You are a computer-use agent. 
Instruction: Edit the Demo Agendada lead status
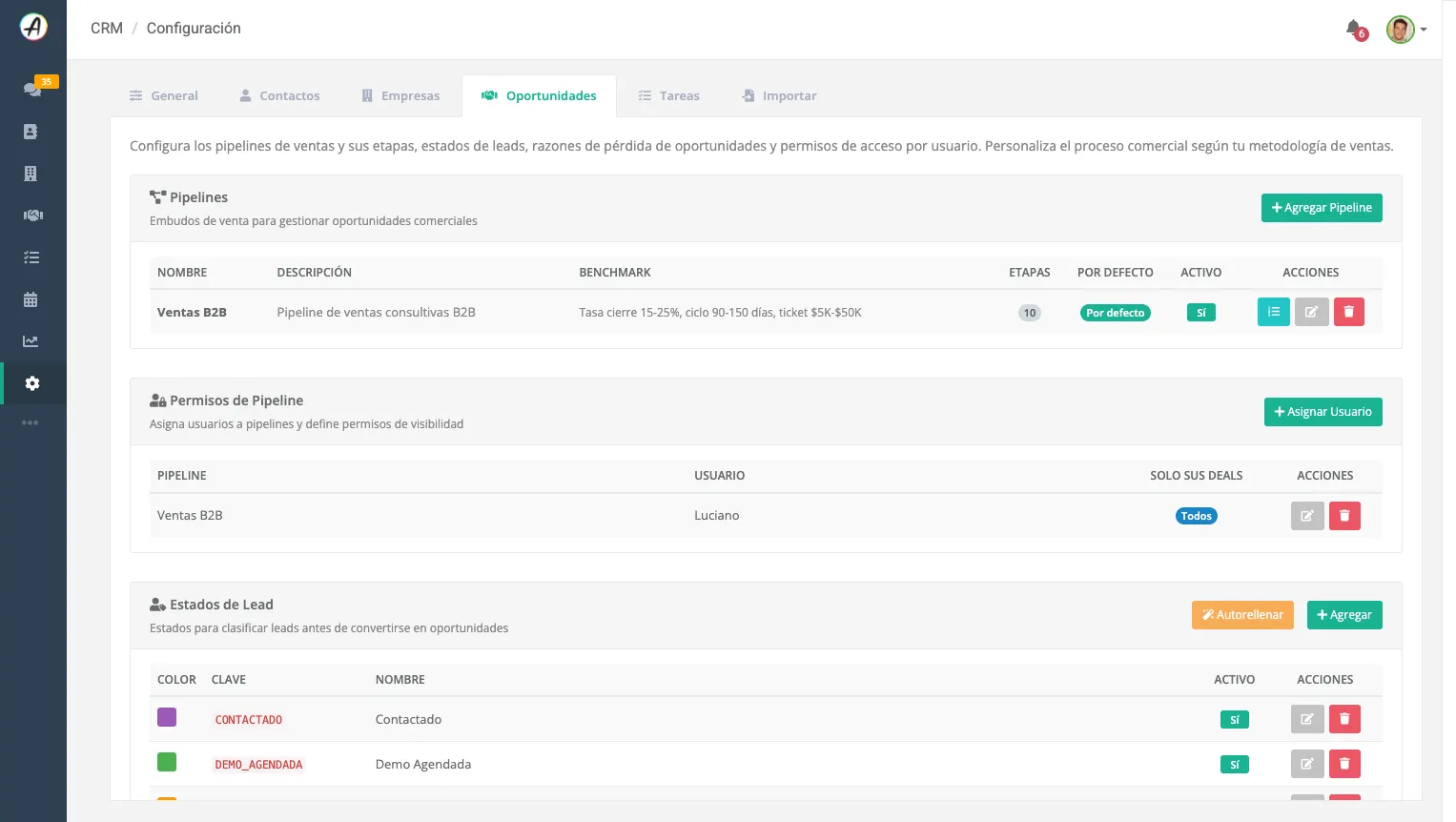click(x=1307, y=764)
